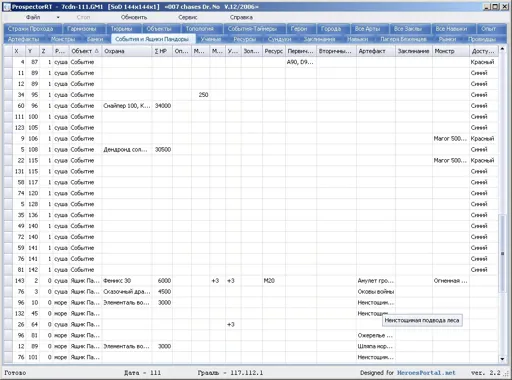Click the ΣHP value 34000
The image size is (512, 380).
click(163, 106)
